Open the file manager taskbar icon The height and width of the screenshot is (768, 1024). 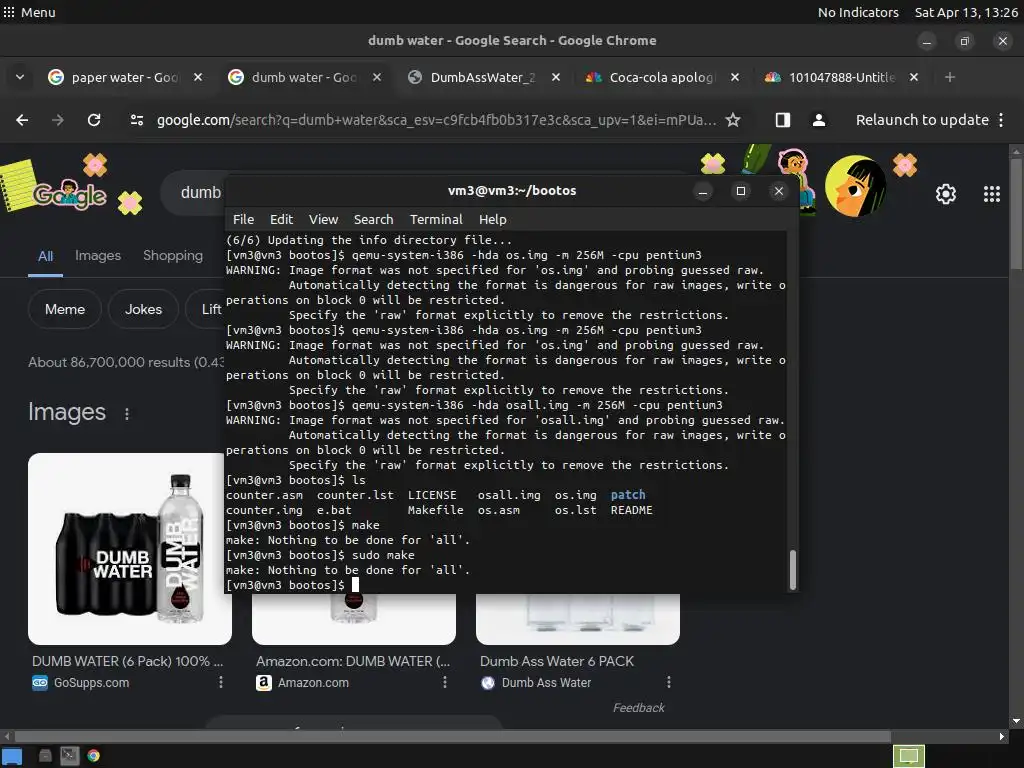coord(45,756)
